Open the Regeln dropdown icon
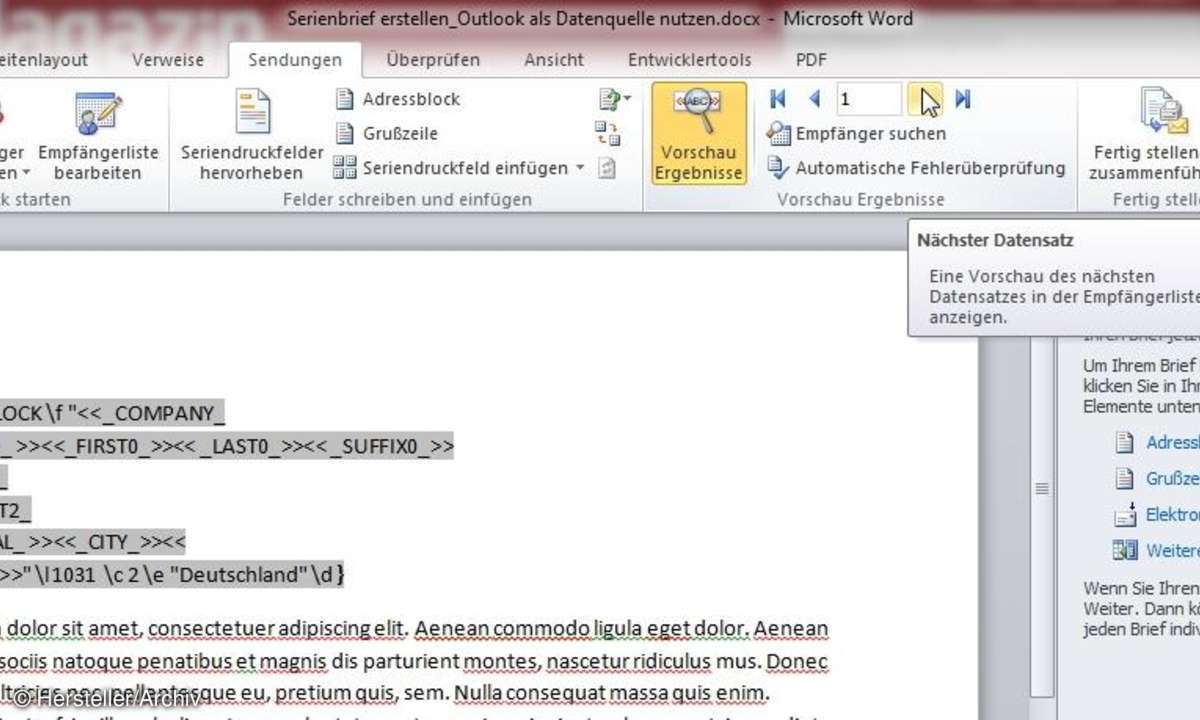This screenshot has width=1200, height=720. 613,99
